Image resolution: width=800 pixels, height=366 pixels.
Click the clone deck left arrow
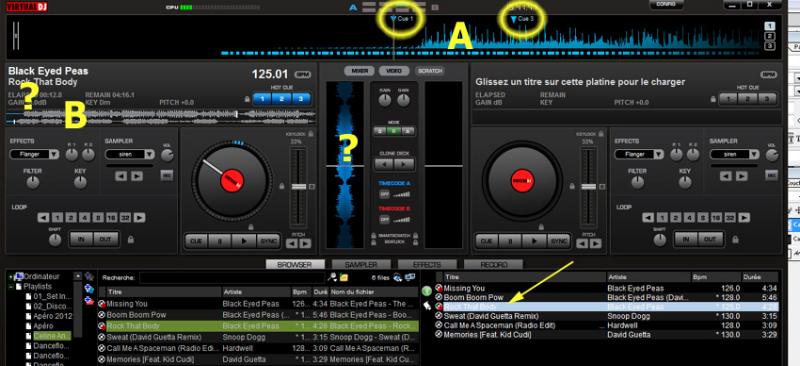coord(384,164)
